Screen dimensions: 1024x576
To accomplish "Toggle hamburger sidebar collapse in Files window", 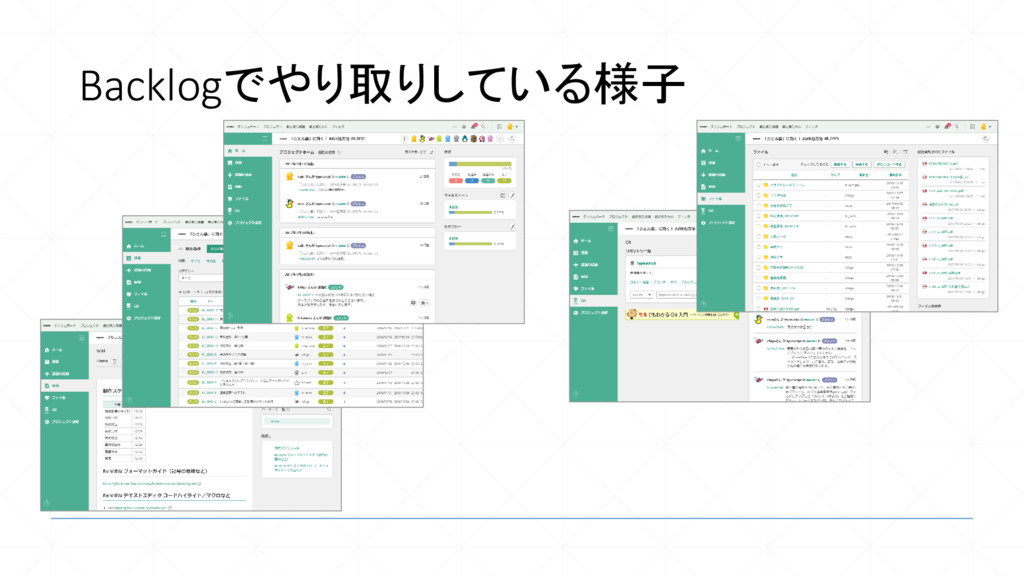I will (x=738, y=138).
